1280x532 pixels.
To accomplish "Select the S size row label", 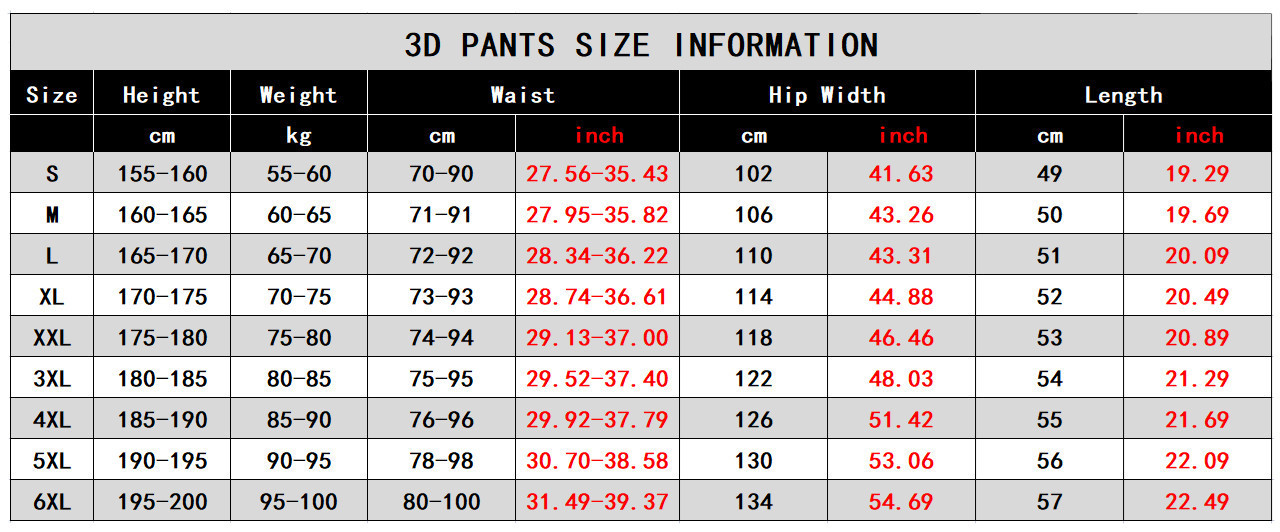I will click(x=52, y=174).
